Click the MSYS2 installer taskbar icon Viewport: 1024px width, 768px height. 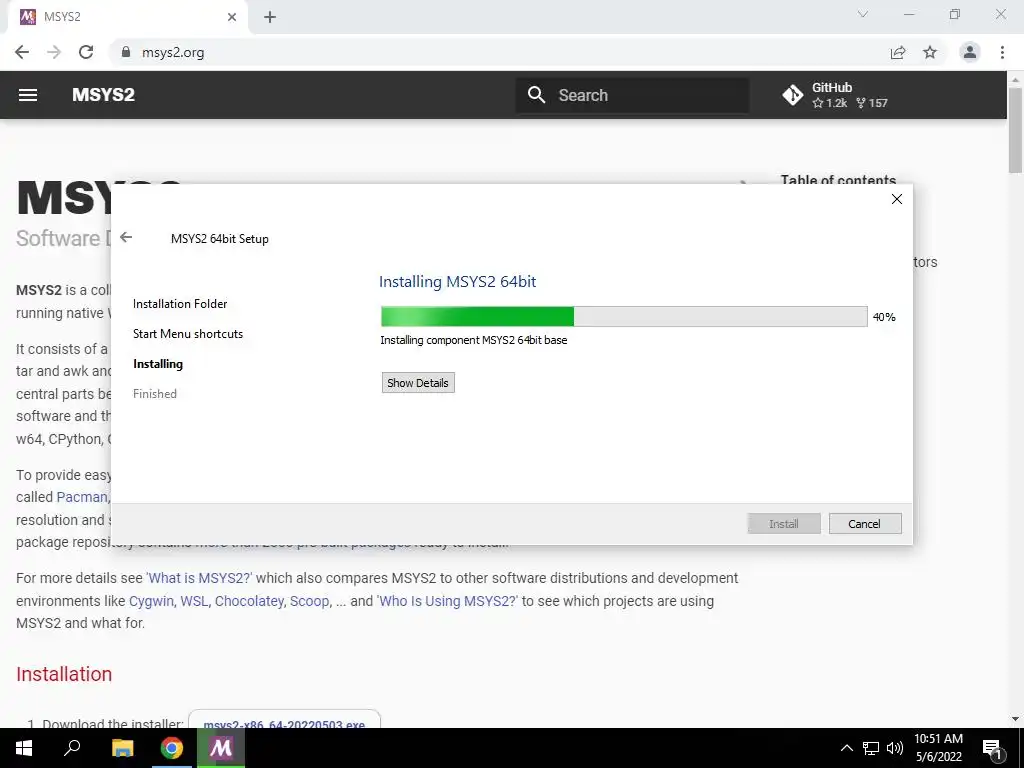[221, 748]
